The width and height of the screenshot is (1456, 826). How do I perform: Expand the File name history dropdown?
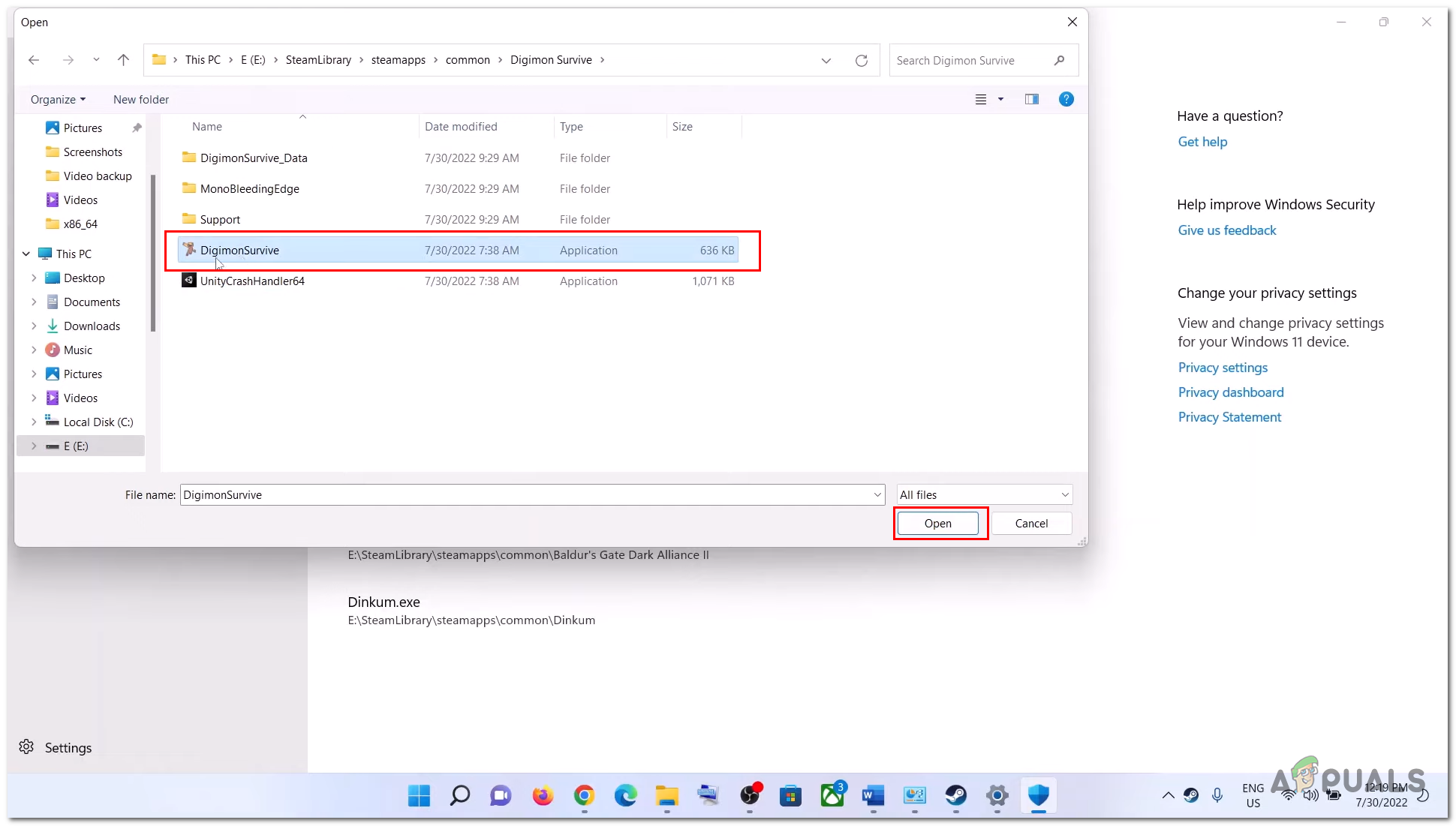[x=877, y=495]
